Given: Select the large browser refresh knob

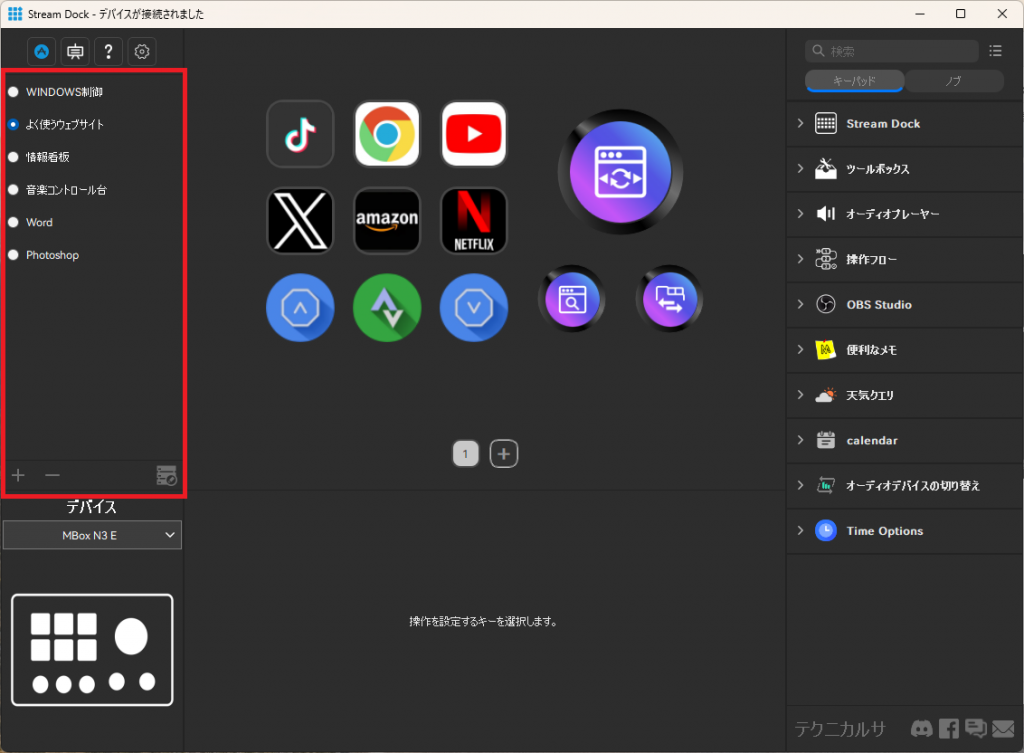Looking at the screenshot, I should tap(620, 172).
